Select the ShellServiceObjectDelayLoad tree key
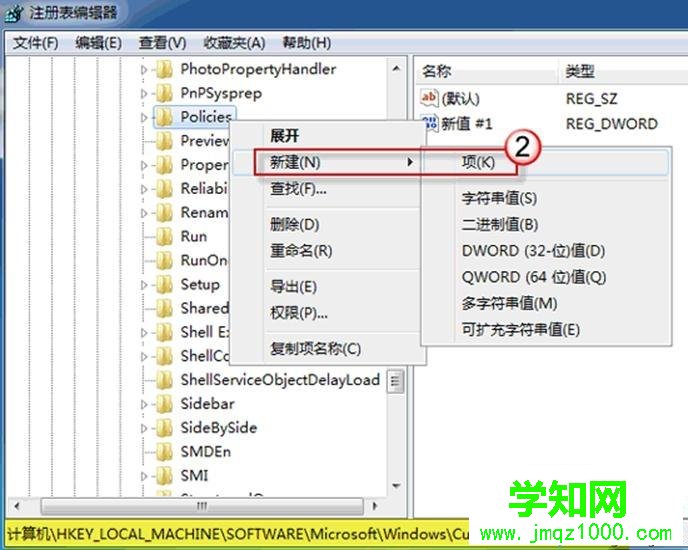Image resolution: width=688 pixels, height=550 pixels. click(x=280, y=380)
